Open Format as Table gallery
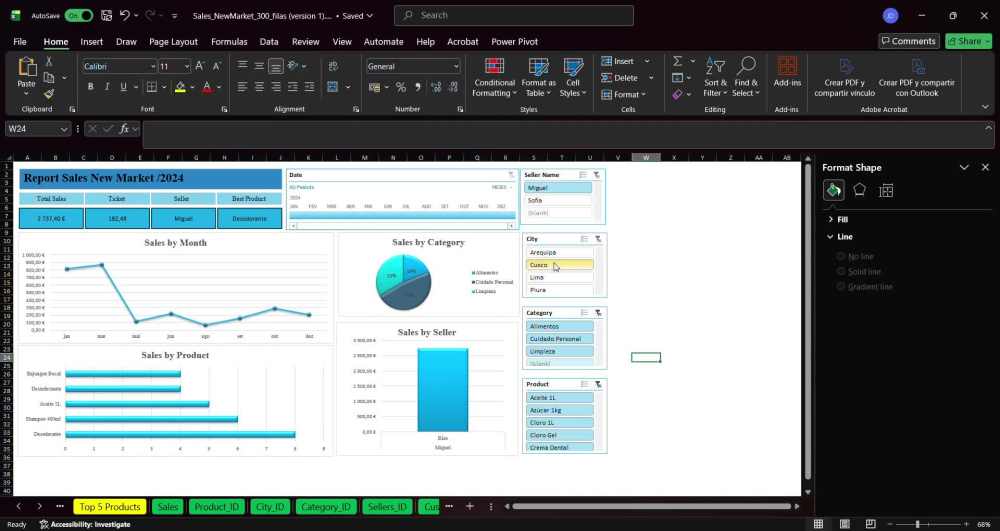Image resolution: width=1000 pixels, height=531 pixels. click(x=538, y=77)
